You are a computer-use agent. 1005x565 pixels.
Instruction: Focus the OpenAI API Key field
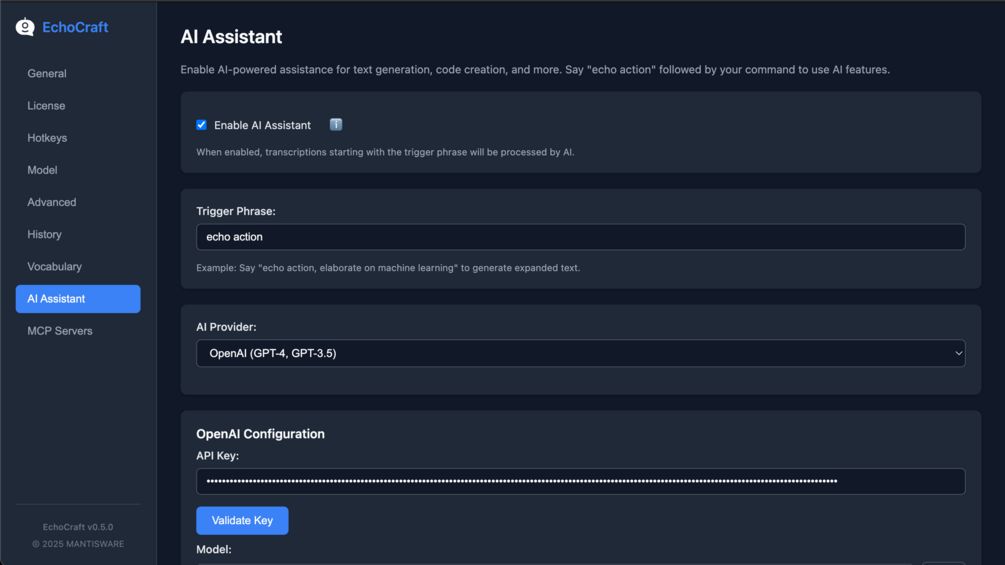[580, 481]
